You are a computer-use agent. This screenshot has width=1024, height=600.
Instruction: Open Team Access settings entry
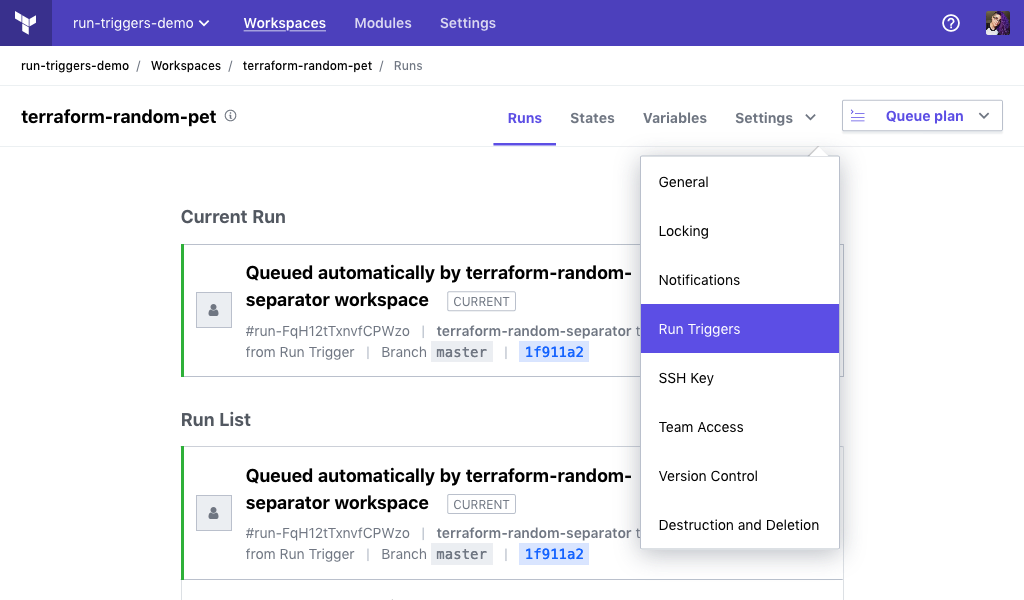(740, 427)
